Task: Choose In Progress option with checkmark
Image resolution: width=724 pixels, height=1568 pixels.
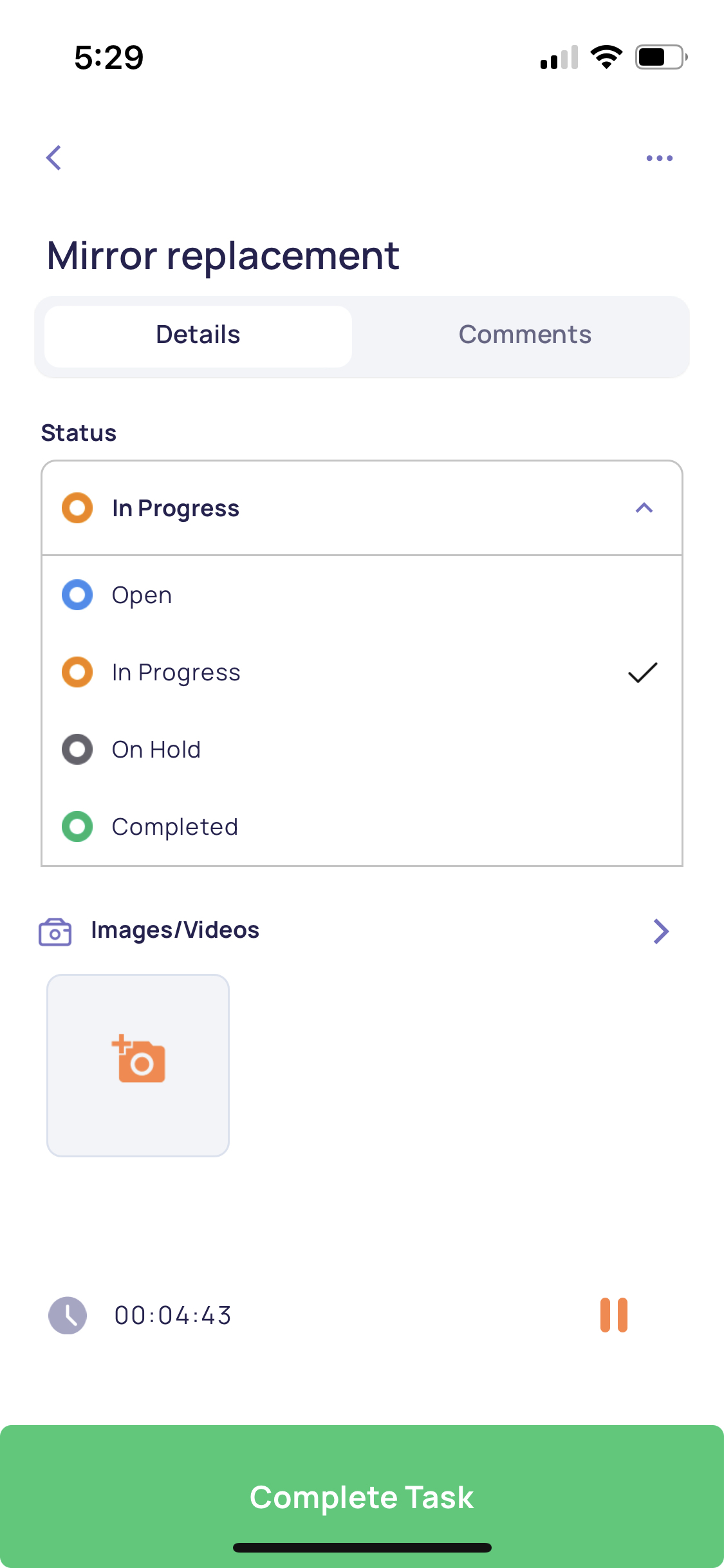Action: point(362,672)
